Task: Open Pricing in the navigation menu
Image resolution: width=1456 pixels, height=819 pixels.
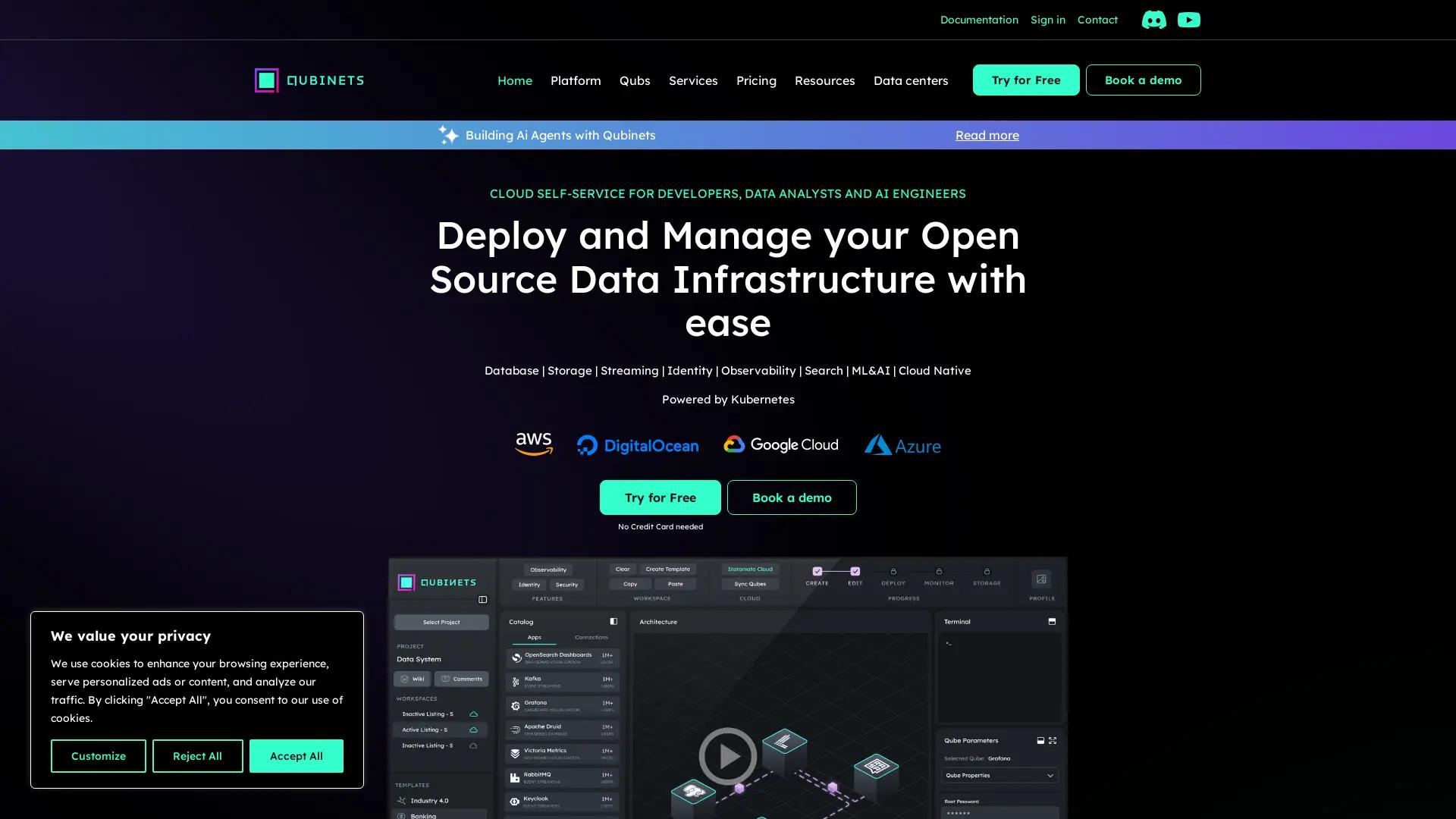Action: point(756,80)
